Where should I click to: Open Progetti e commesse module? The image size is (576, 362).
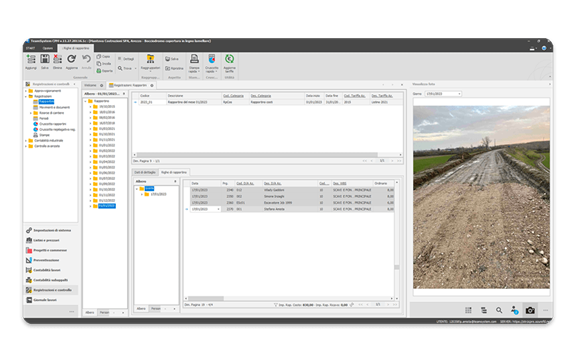(x=50, y=250)
